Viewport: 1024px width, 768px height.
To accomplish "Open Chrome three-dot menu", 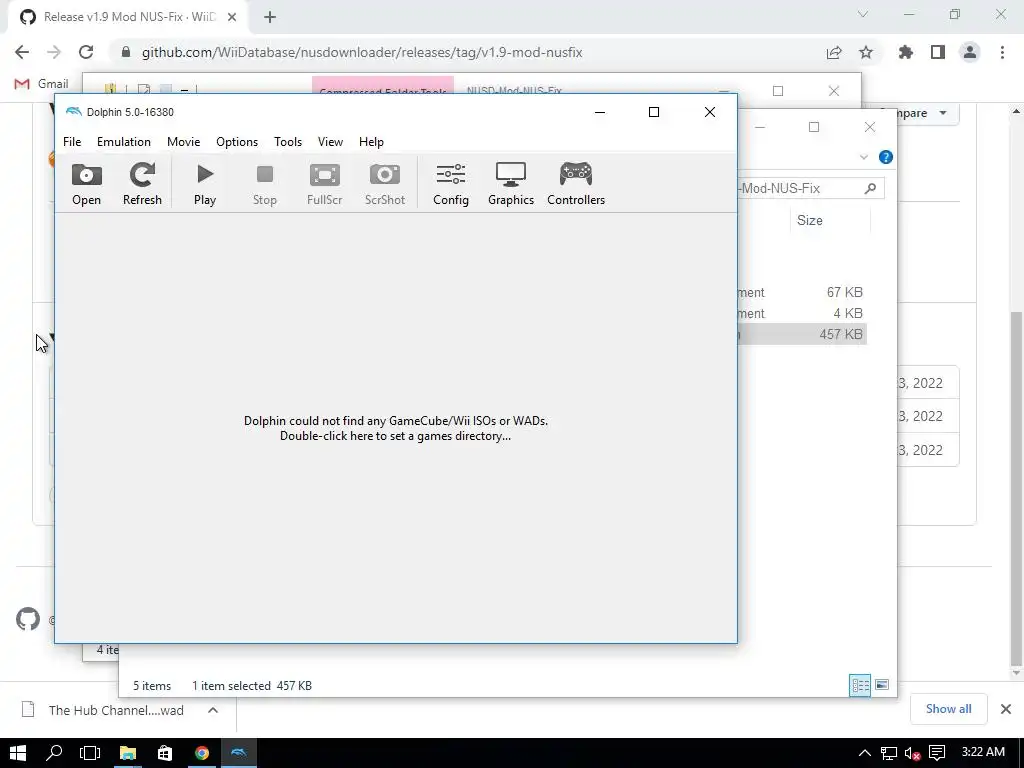I will click(1002, 52).
